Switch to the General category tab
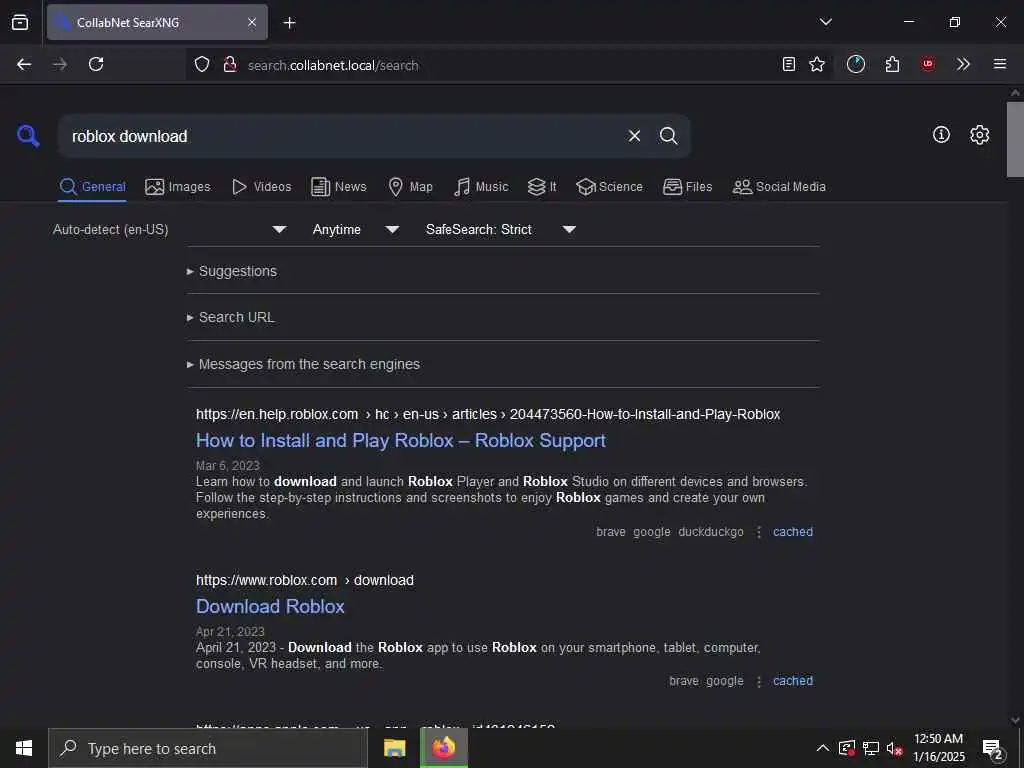This screenshot has width=1024, height=768. (x=92, y=187)
